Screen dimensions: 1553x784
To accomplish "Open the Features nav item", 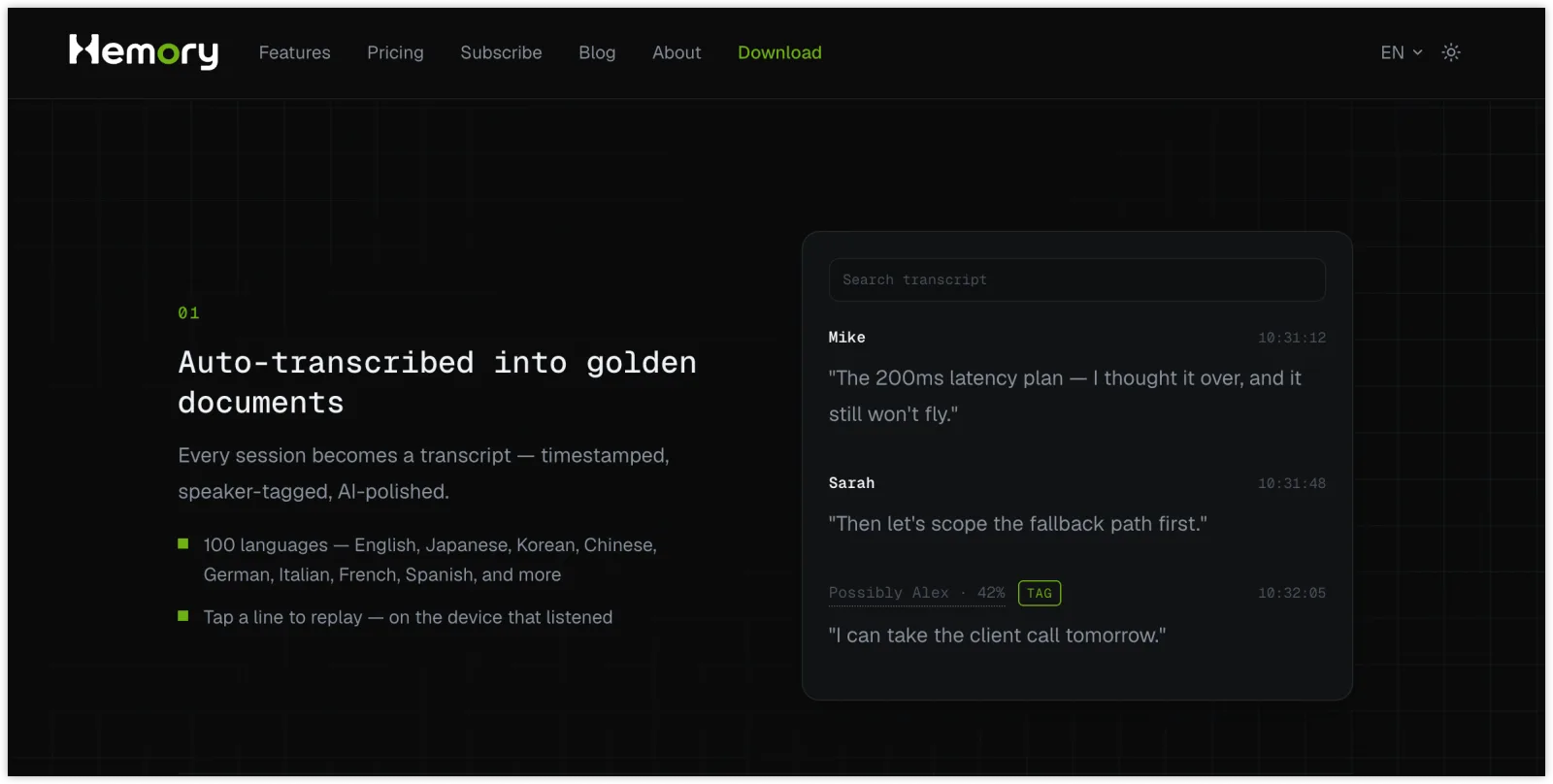I will (x=294, y=52).
